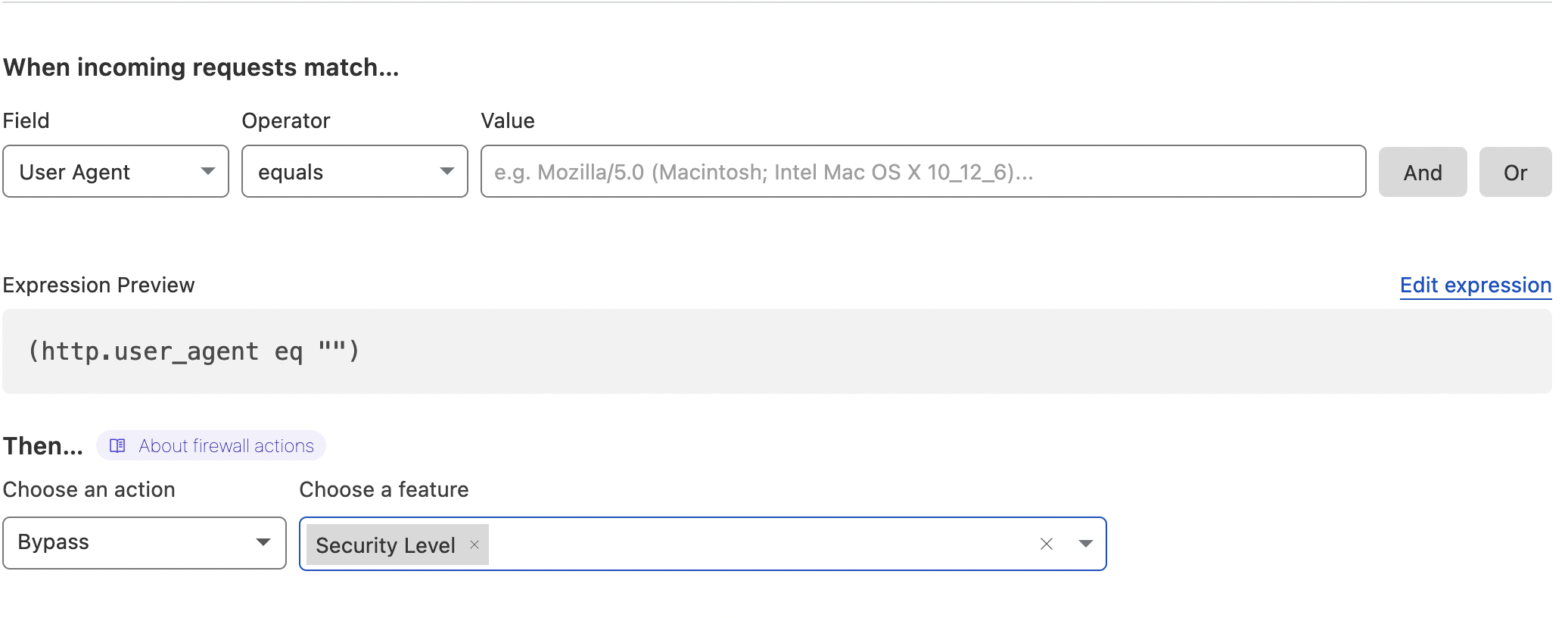Viewport: 1568px width, 618px height.
Task: Click the empty space in the feature box
Action: [x=757, y=544]
